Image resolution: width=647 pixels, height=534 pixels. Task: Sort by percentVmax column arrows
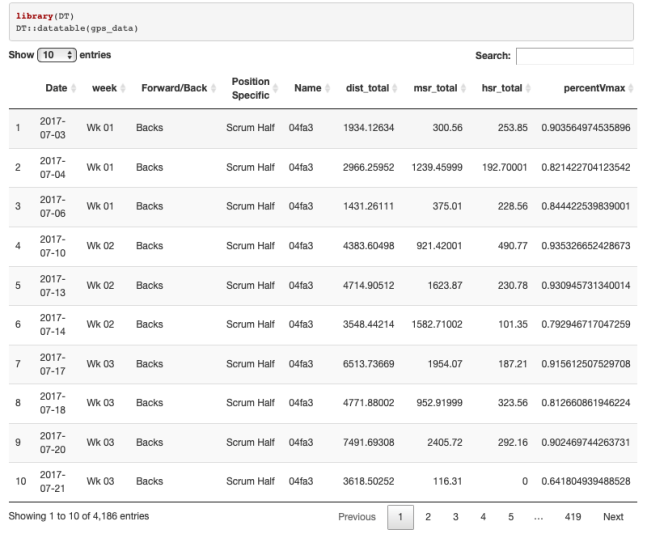click(631, 88)
